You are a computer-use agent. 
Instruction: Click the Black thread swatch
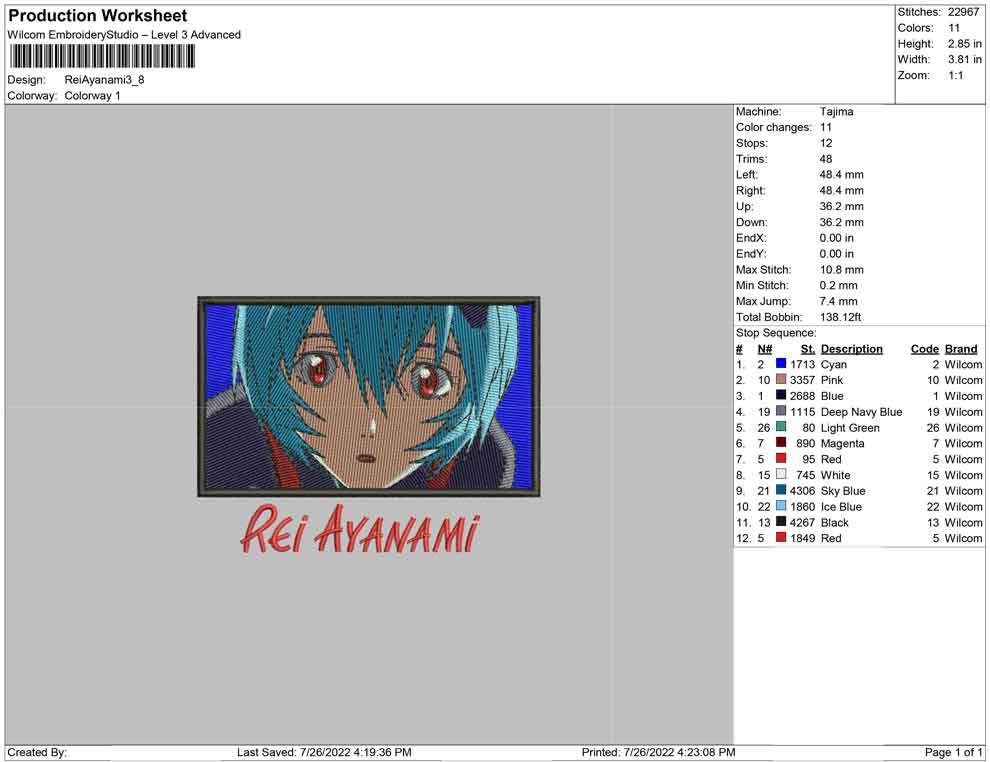pos(781,522)
